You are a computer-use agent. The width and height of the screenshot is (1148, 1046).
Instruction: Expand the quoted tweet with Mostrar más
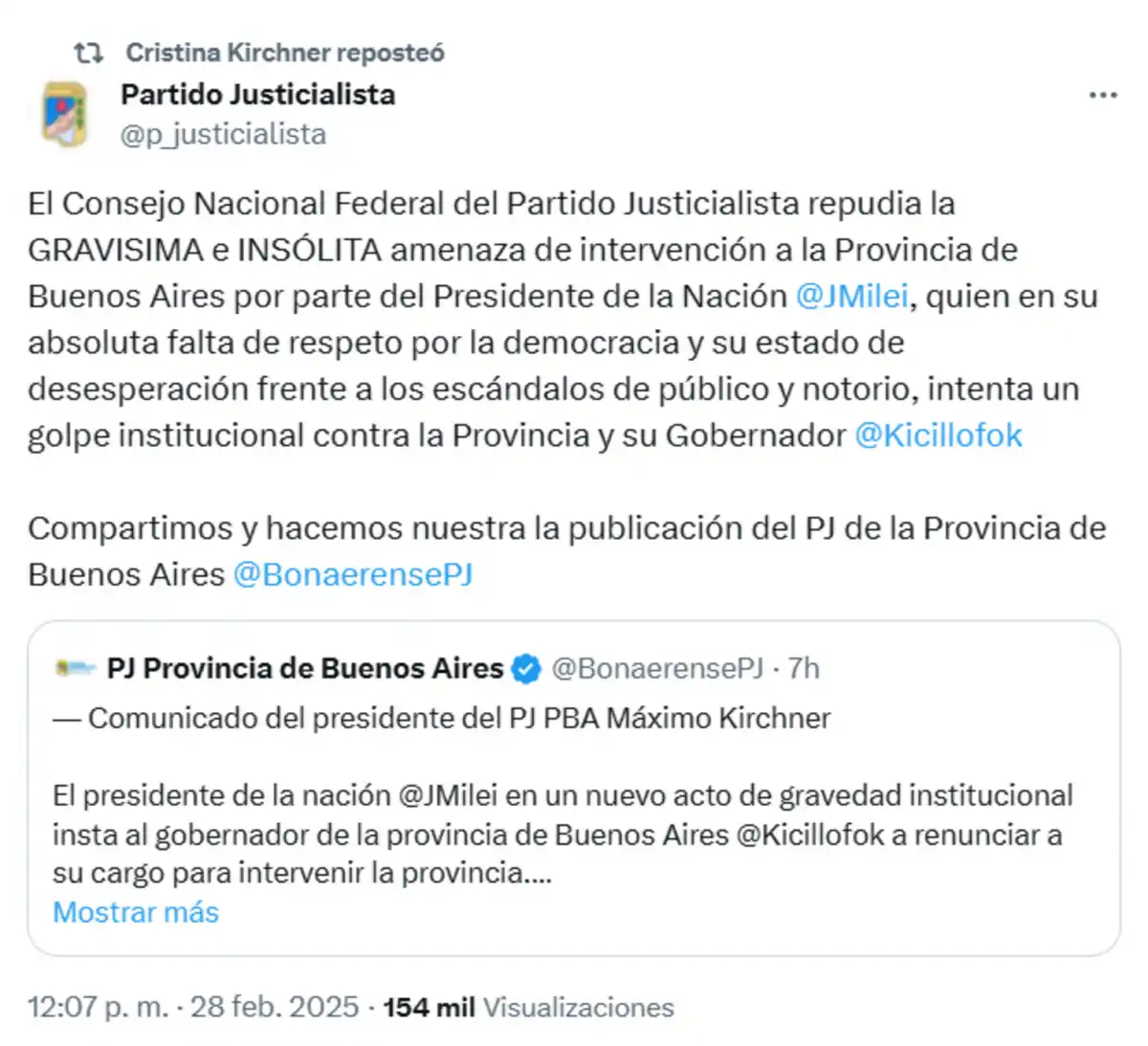click(x=136, y=912)
